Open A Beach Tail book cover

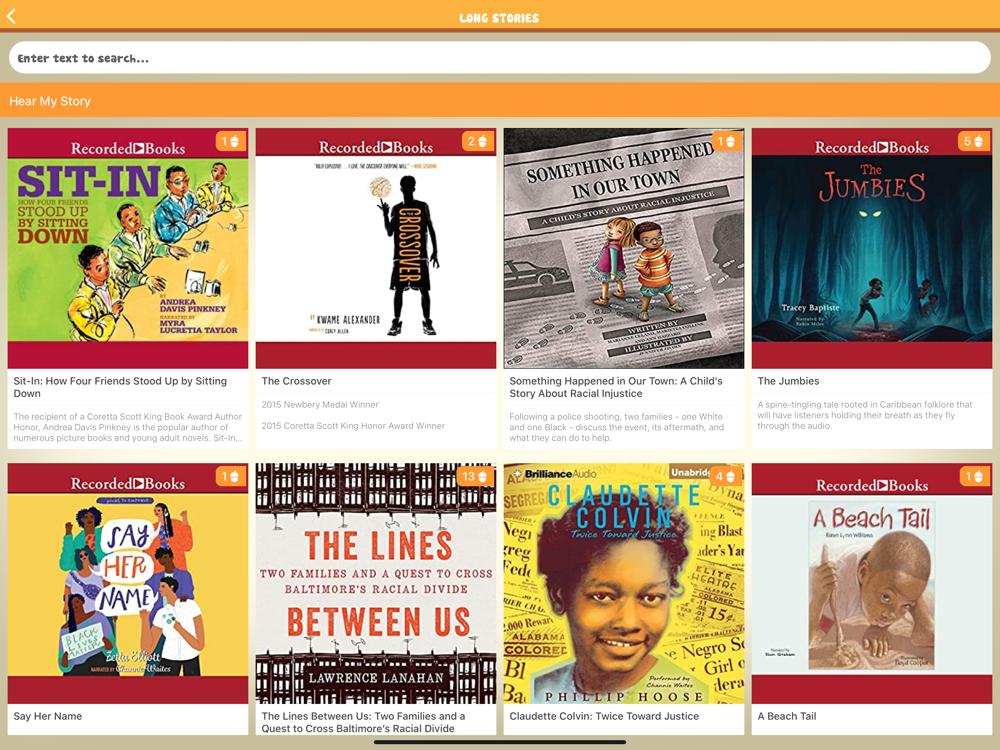872,584
